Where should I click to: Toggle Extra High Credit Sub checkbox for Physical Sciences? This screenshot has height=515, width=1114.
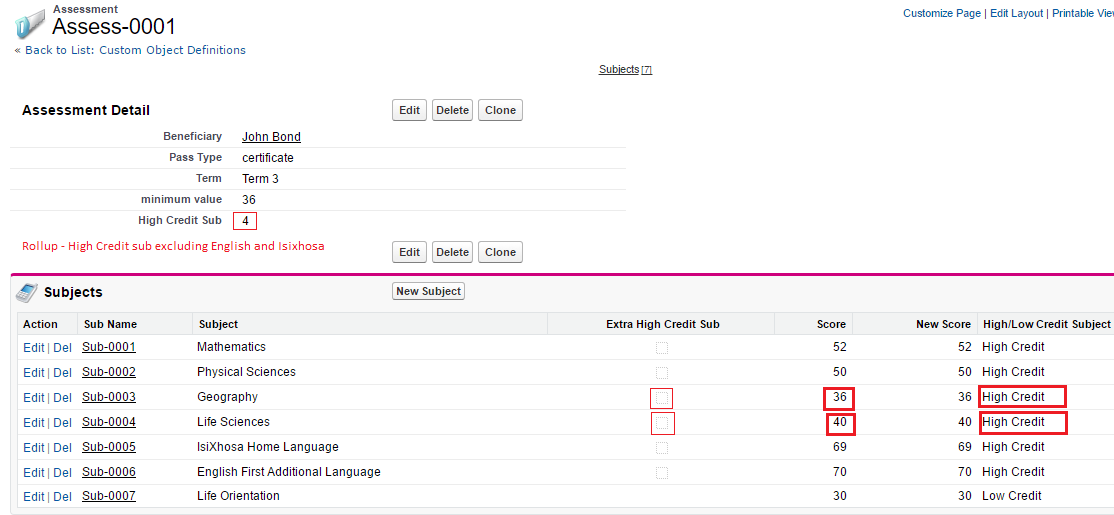tap(661, 372)
